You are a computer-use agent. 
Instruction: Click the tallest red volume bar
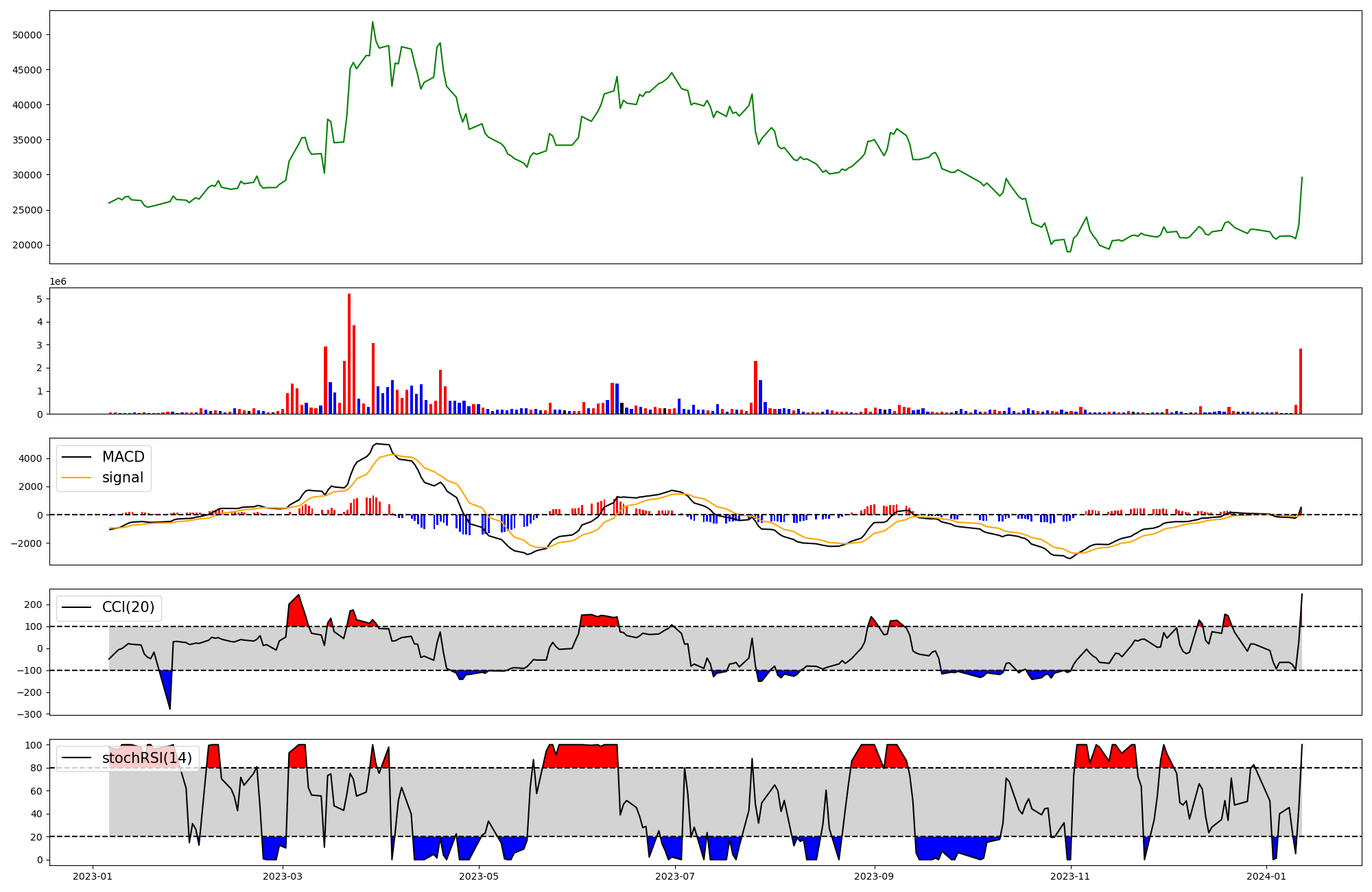click(x=349, y=353)
